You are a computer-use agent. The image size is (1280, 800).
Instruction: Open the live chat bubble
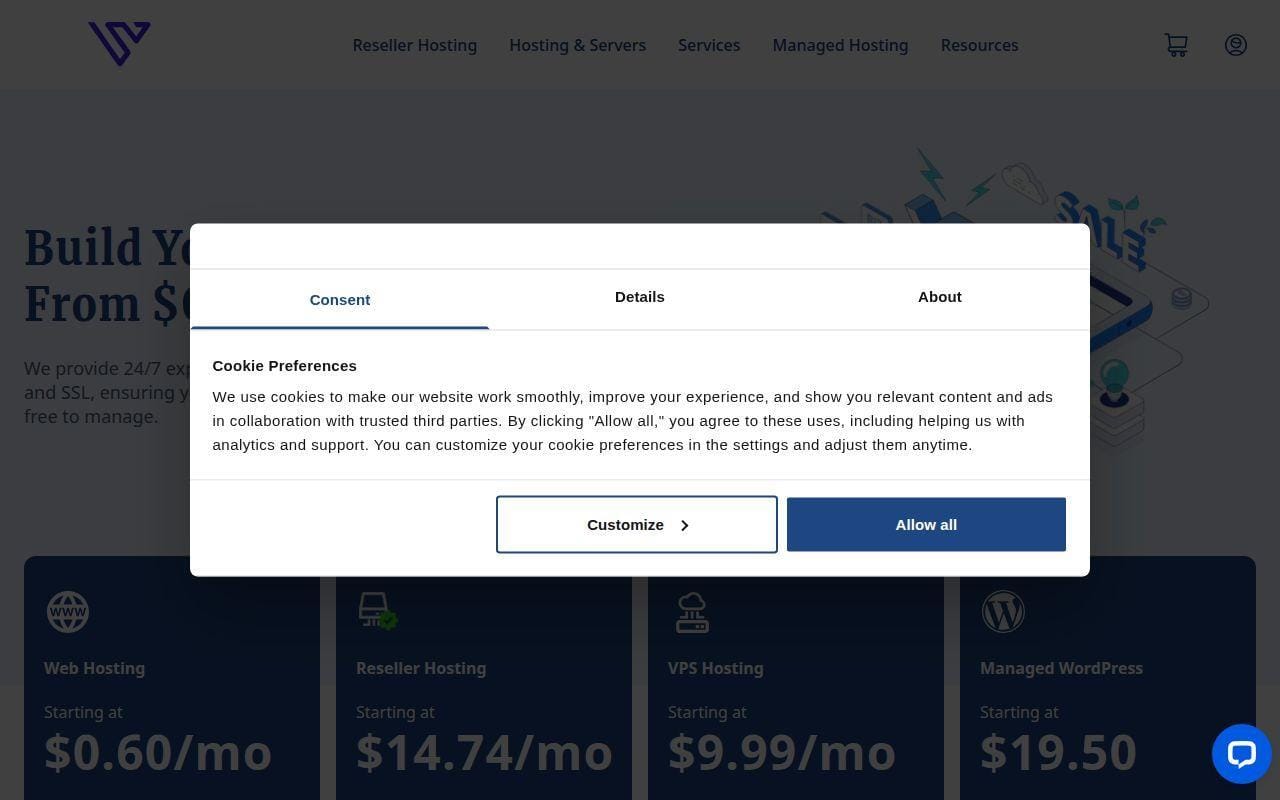(x=1241, y=754)
